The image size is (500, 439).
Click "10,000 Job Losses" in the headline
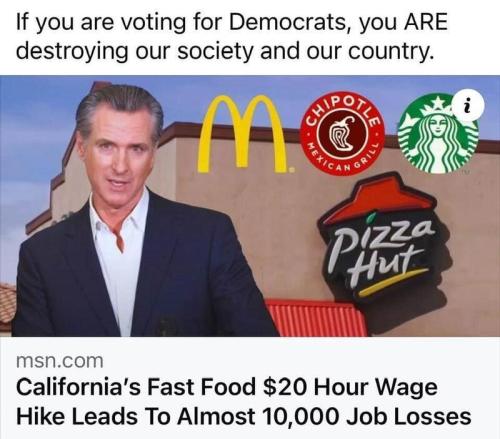(x=367, y=416)
